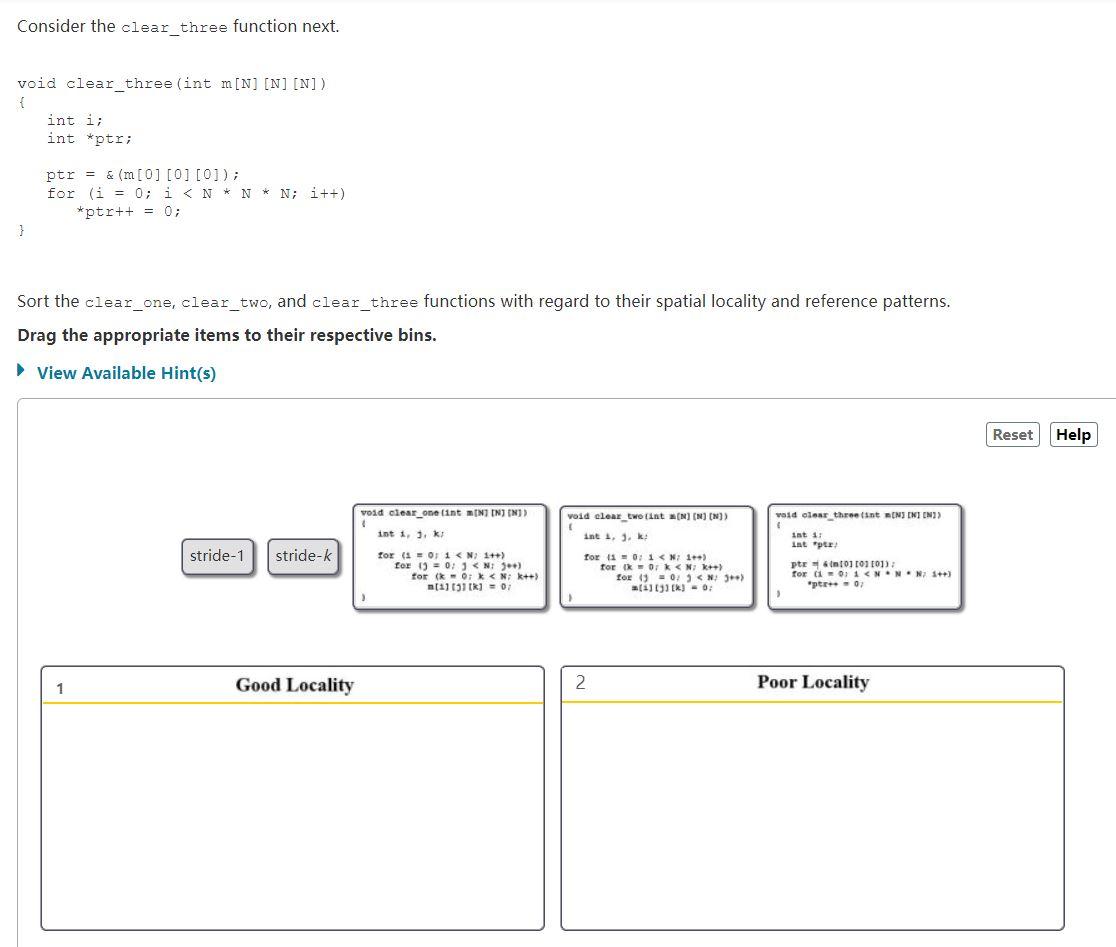
Task: Click the for loop line in code listing
Action: click(196, 194)
